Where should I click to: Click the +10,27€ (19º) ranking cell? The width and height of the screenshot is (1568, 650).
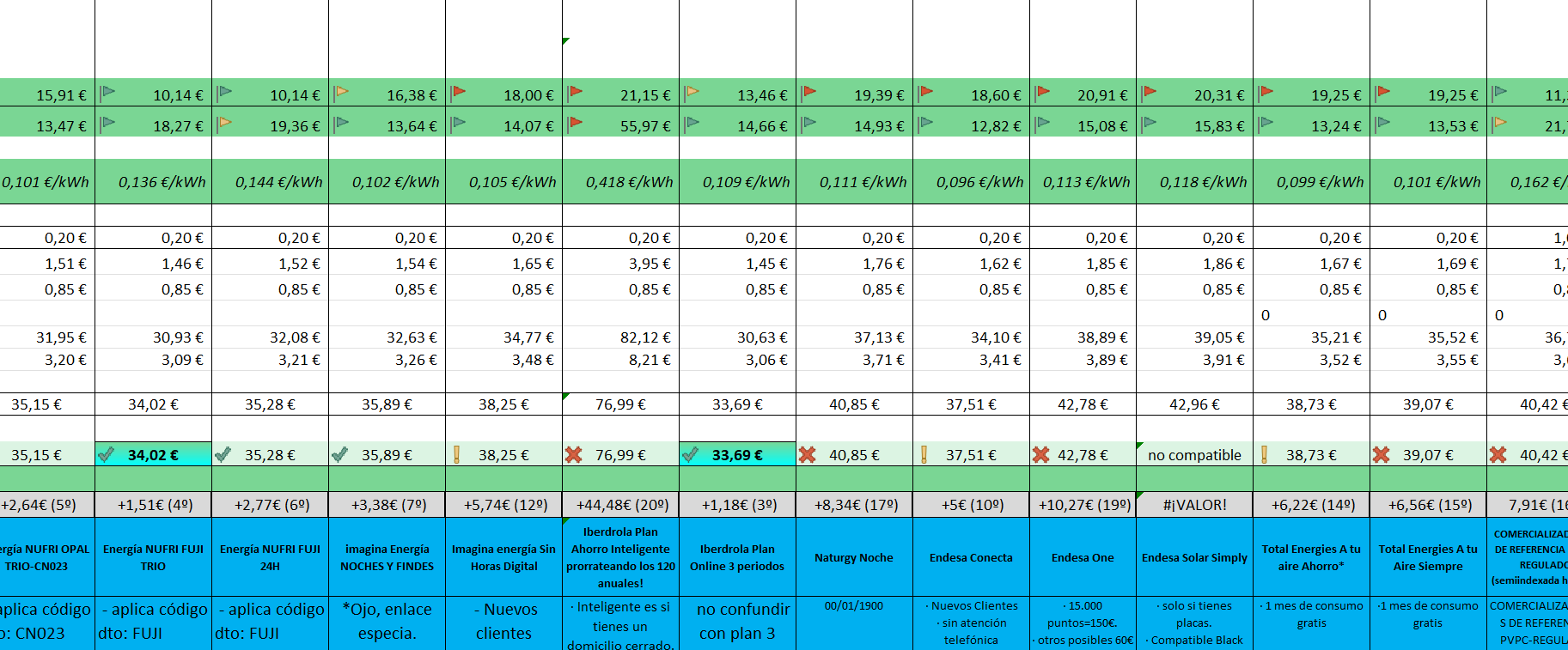click(1083, 504)
